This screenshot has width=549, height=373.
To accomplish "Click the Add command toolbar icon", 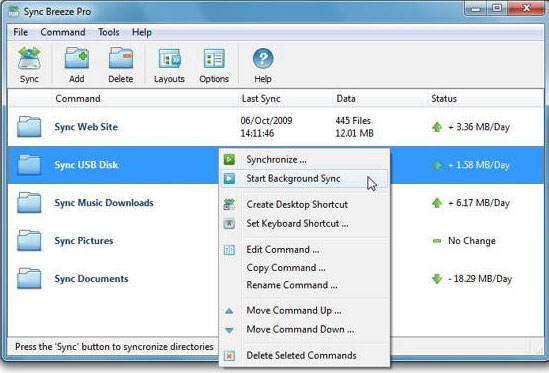I will click(77, 58).
